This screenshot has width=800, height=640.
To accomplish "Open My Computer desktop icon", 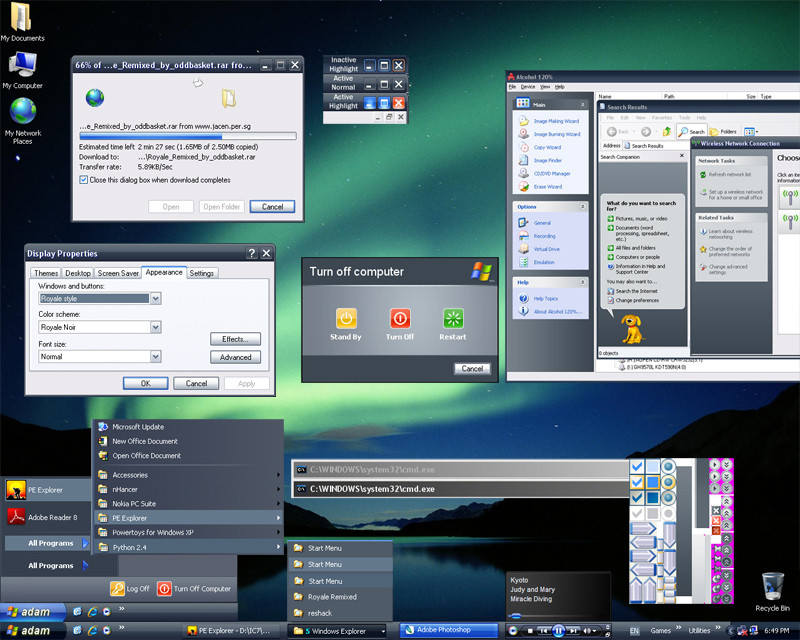I will tap(22, 71).
